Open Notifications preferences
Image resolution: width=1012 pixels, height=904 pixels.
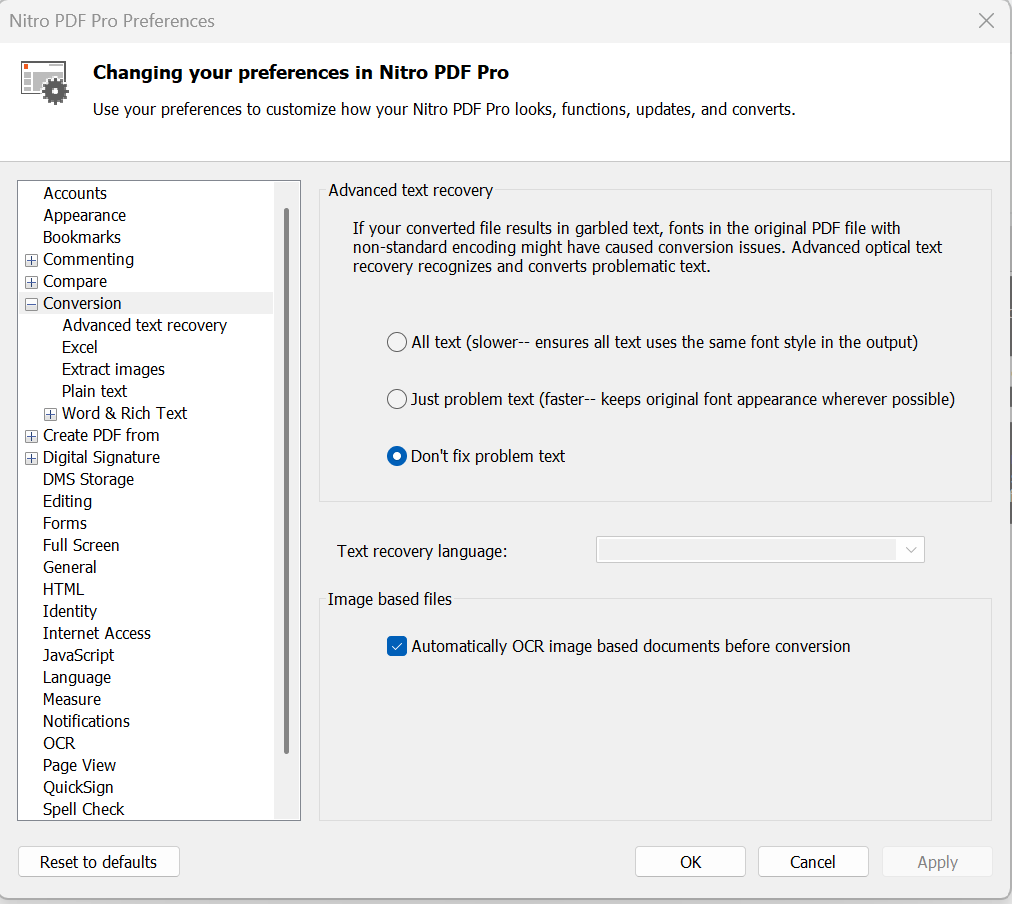click(x=86, y=721)
